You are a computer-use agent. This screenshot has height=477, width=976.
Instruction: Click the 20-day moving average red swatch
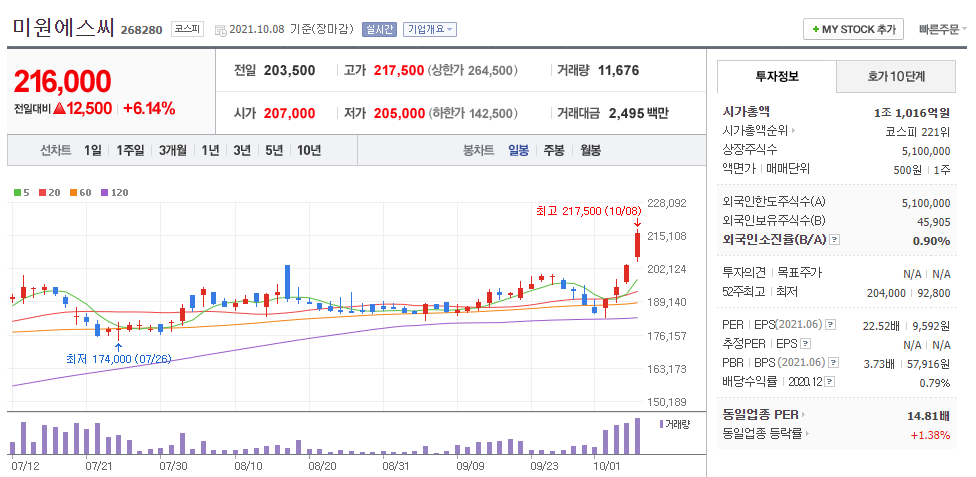[42, 192]
